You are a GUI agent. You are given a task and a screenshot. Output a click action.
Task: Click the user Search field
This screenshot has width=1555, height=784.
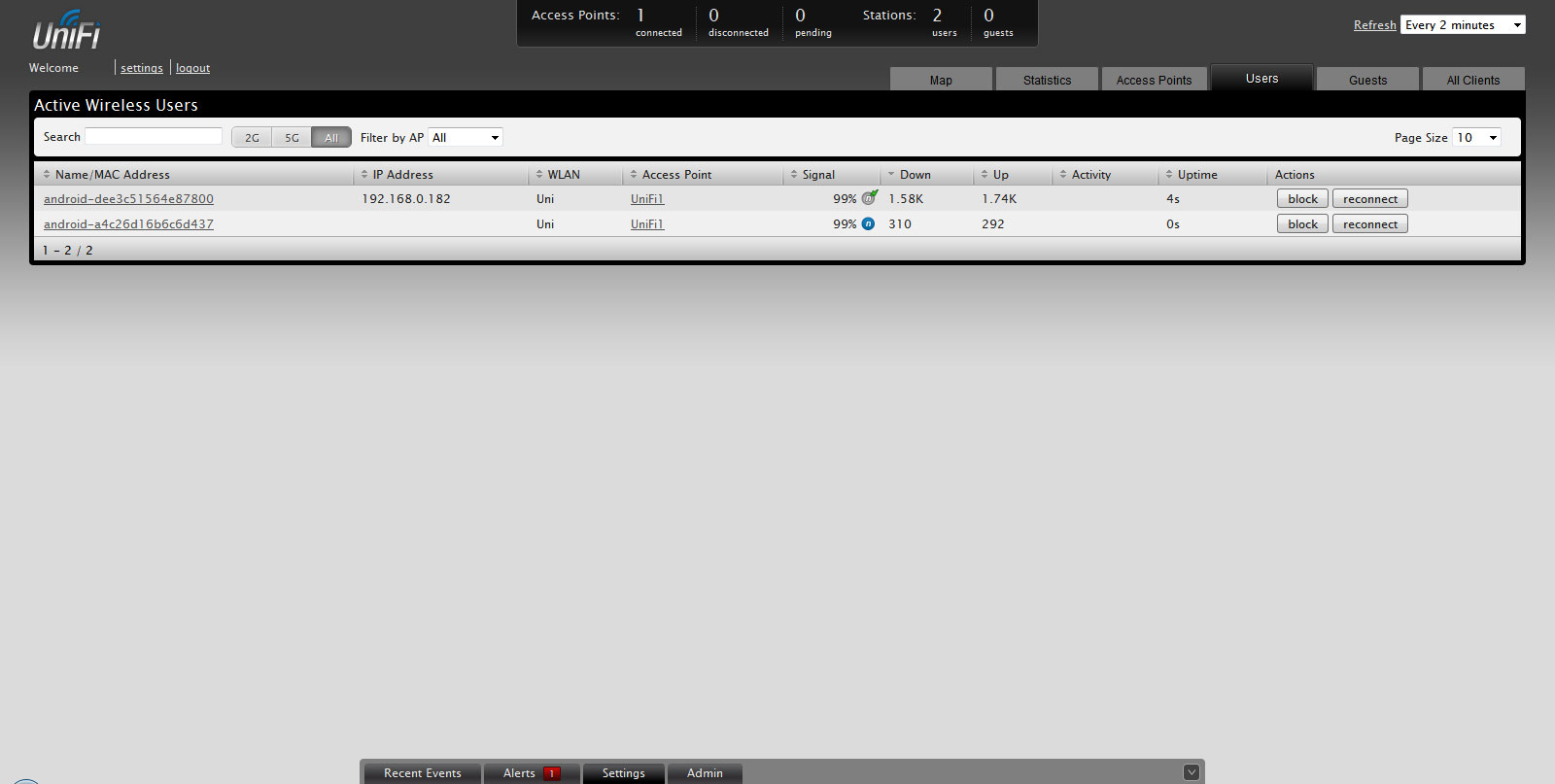click(154, 136)
